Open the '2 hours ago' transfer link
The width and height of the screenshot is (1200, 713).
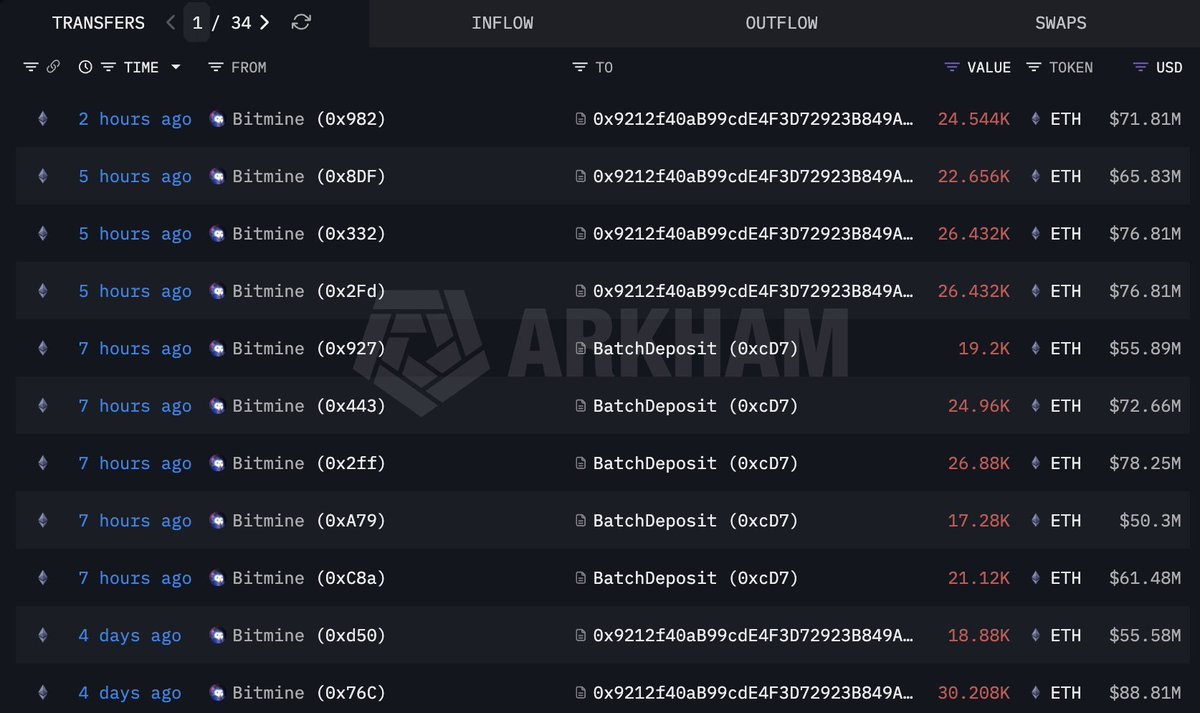[x=135, y=118]
